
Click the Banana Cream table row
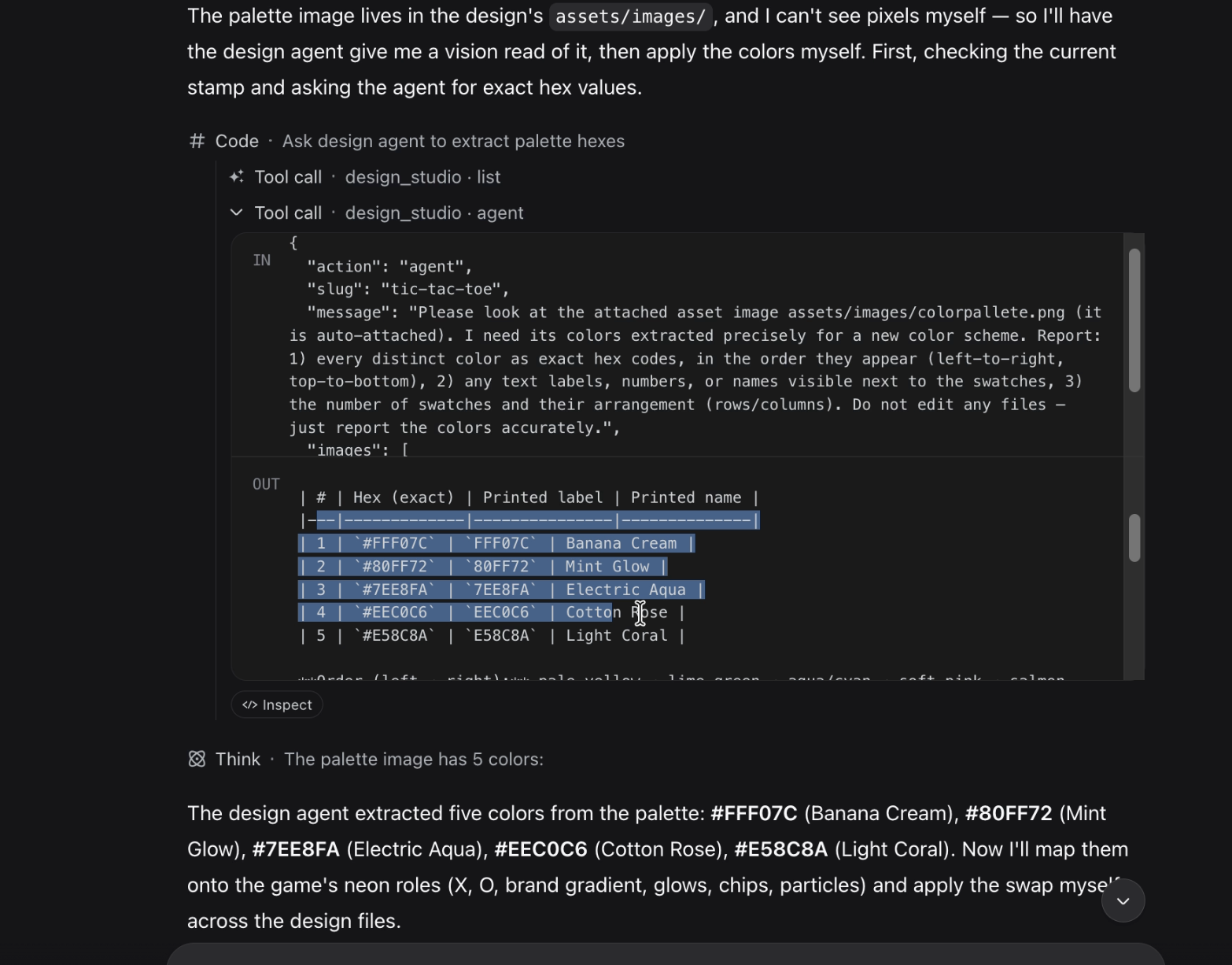pyautogui.click(x=496, y=543)
